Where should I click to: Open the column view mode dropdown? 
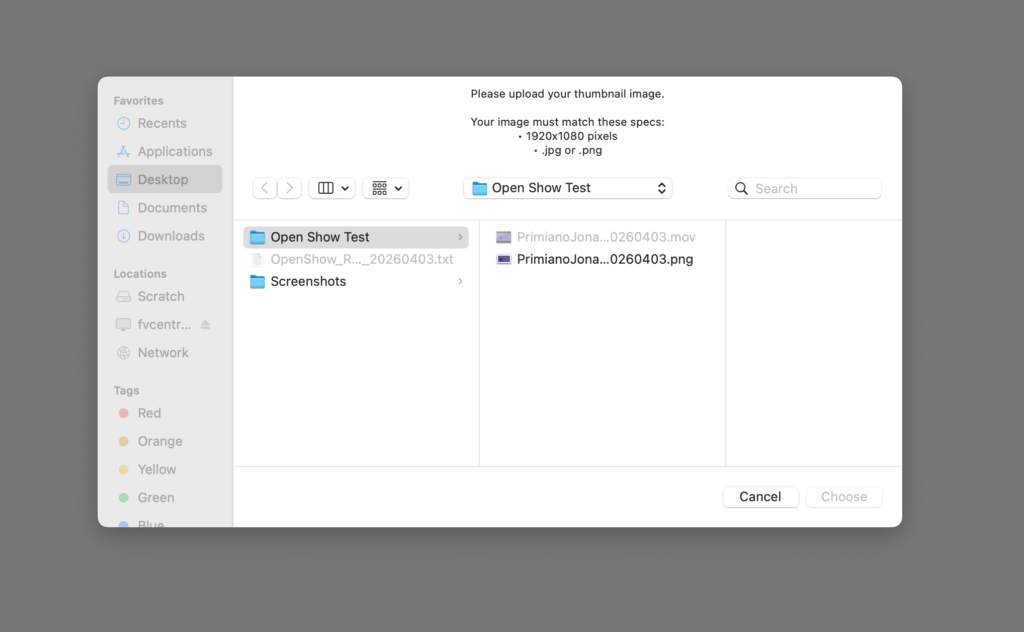coord(333,188)
